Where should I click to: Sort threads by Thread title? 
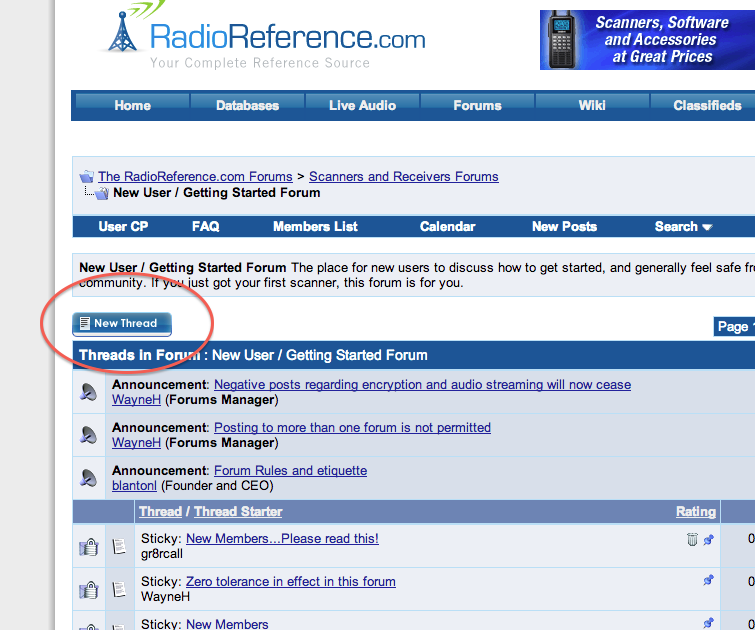160,512
